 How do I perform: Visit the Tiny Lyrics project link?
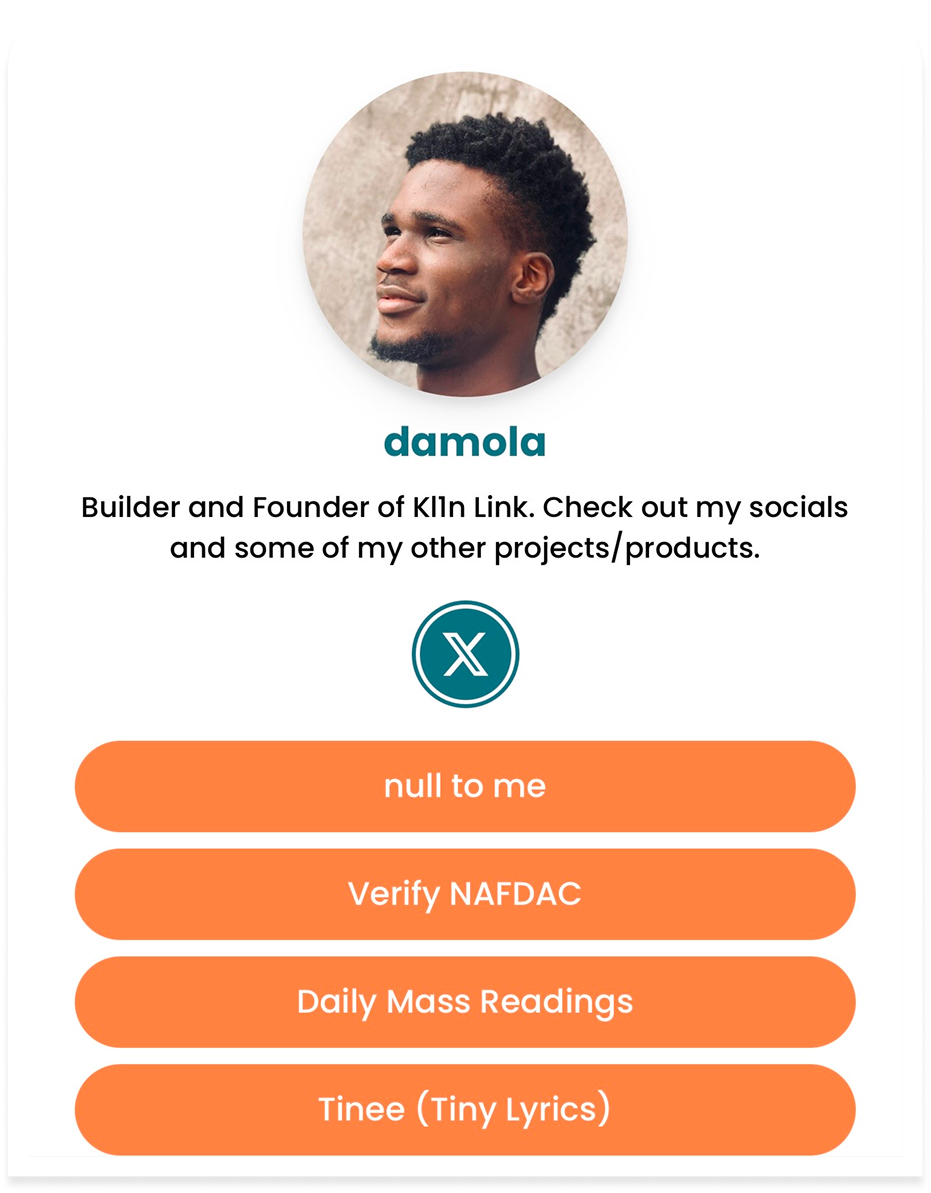(465, 1109)
